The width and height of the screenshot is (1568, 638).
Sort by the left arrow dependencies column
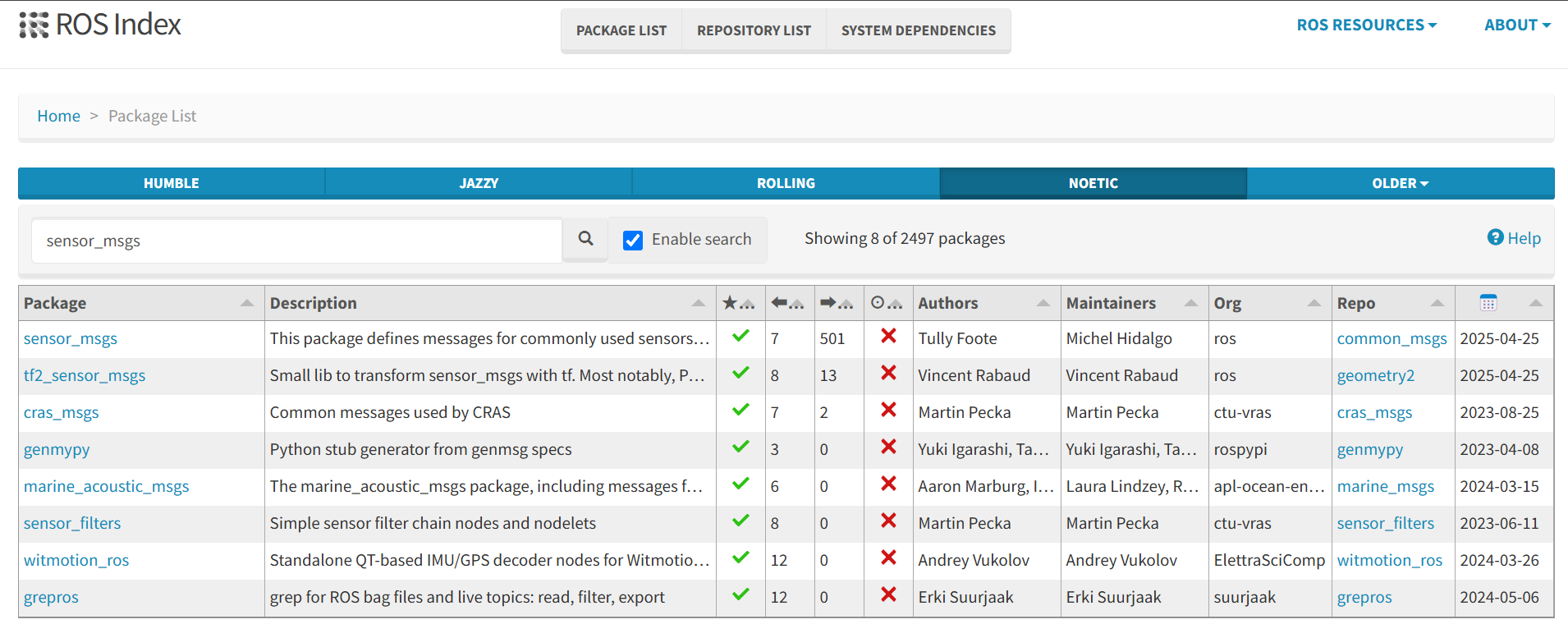point(779,303)
